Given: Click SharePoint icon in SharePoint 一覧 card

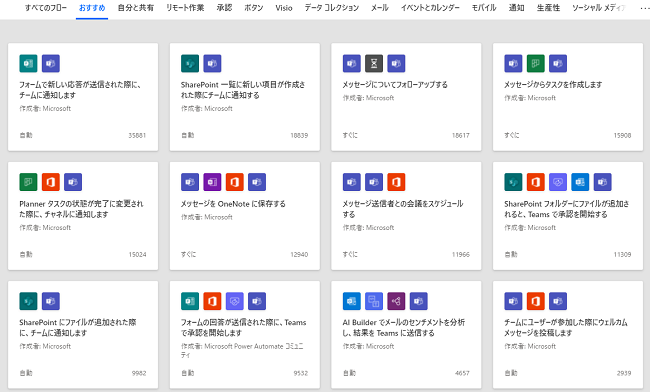Looking at the screenshot, I should click(190, 63).
